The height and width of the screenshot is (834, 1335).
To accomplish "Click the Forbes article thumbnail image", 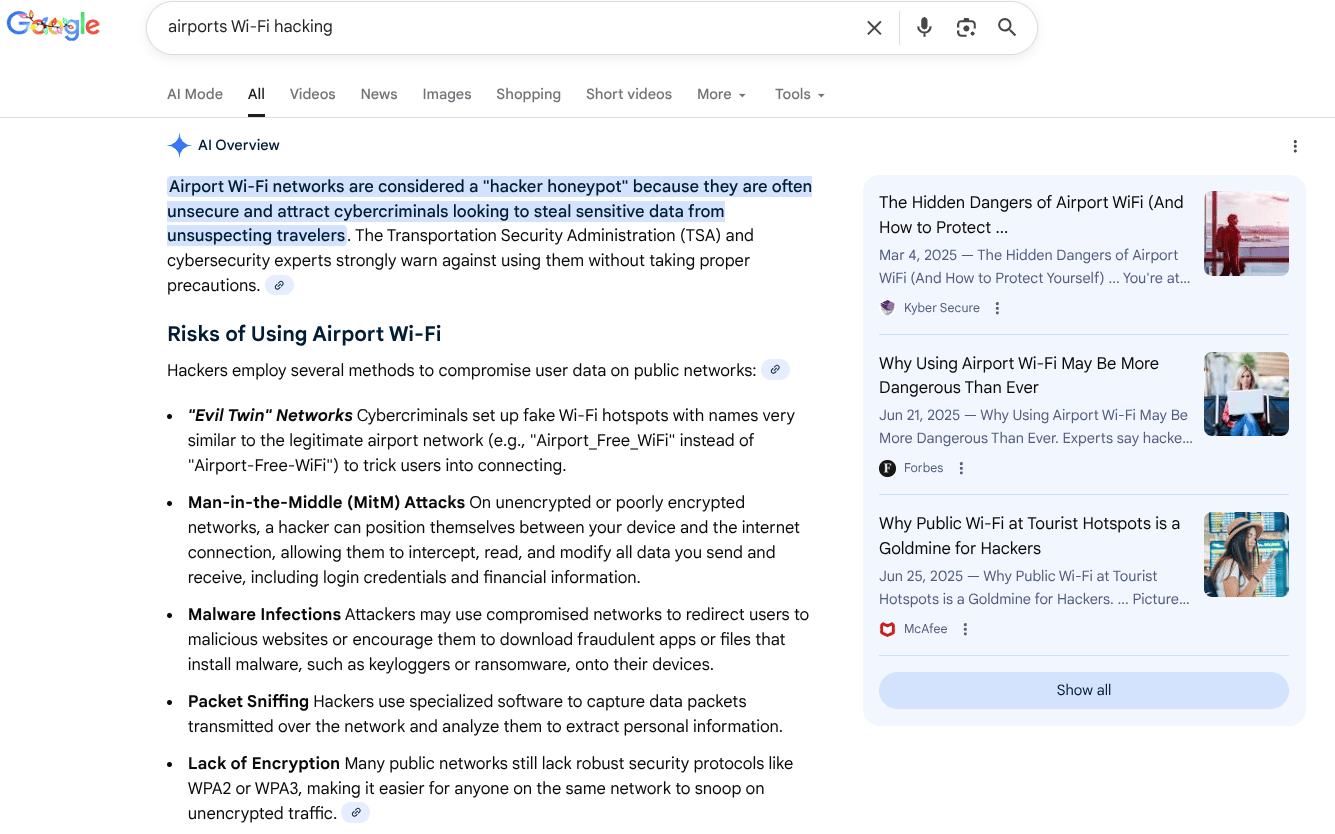I will click(x=1246, y=394).
